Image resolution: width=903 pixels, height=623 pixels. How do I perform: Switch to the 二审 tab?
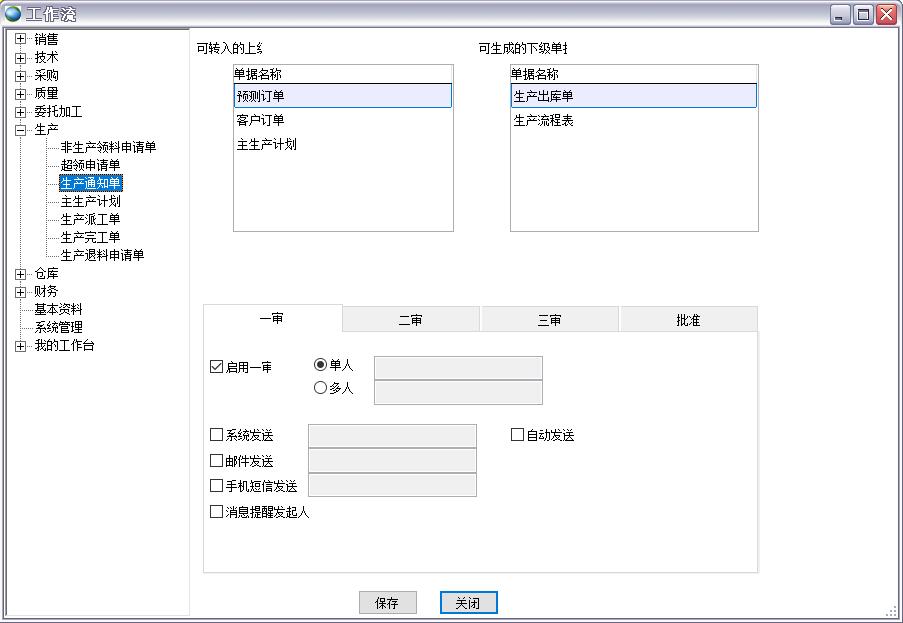[x=410, y=318]
